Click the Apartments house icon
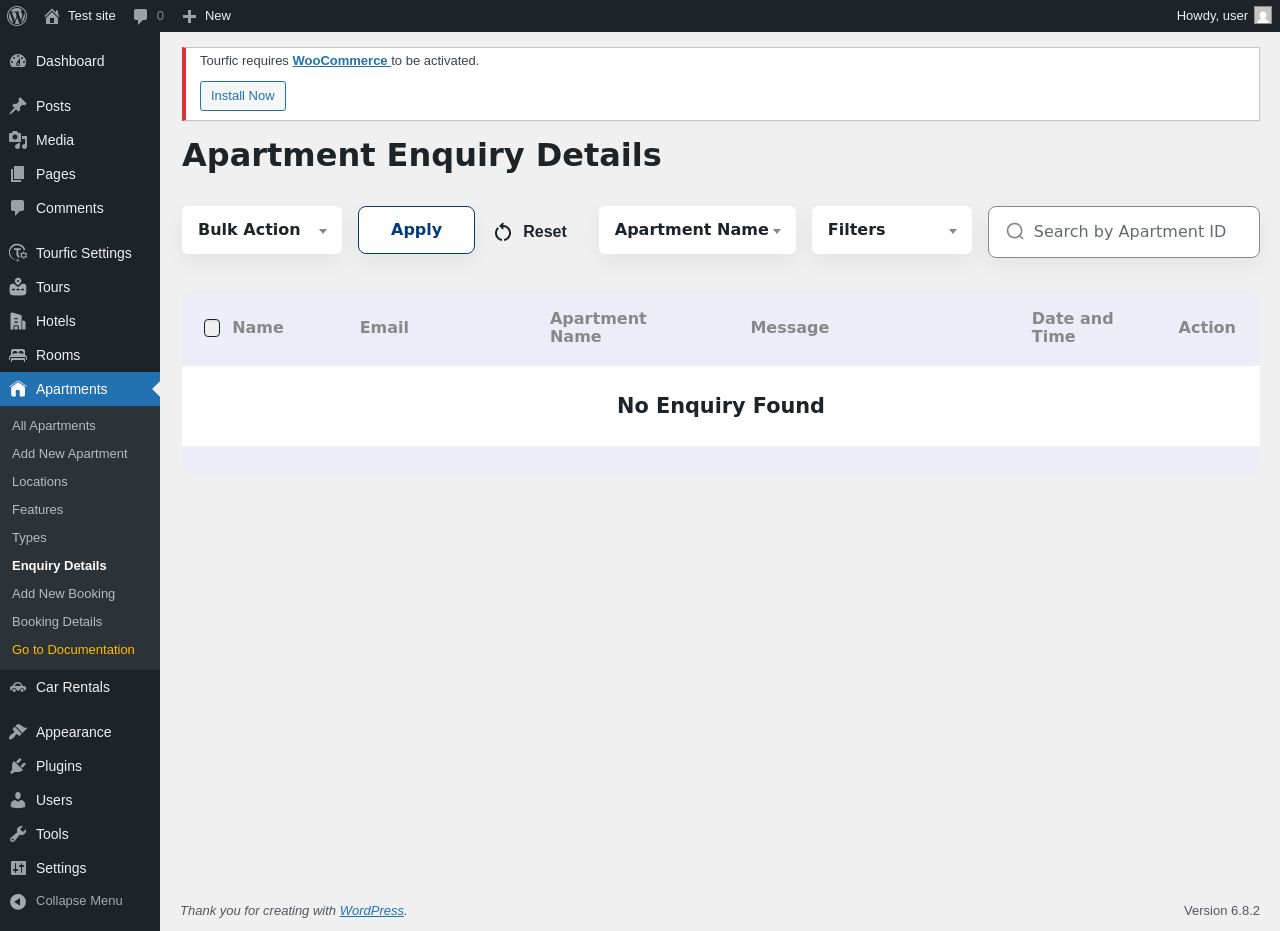1280x931 pixels. point(18,389)
